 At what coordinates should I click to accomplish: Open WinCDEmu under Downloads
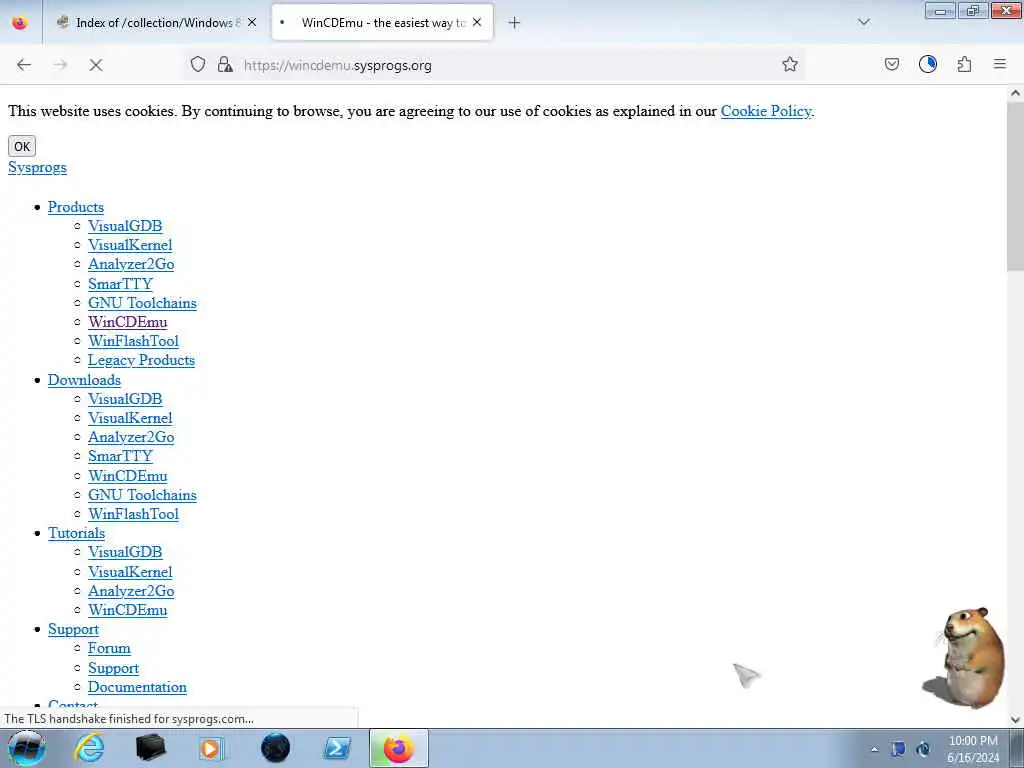127,475
